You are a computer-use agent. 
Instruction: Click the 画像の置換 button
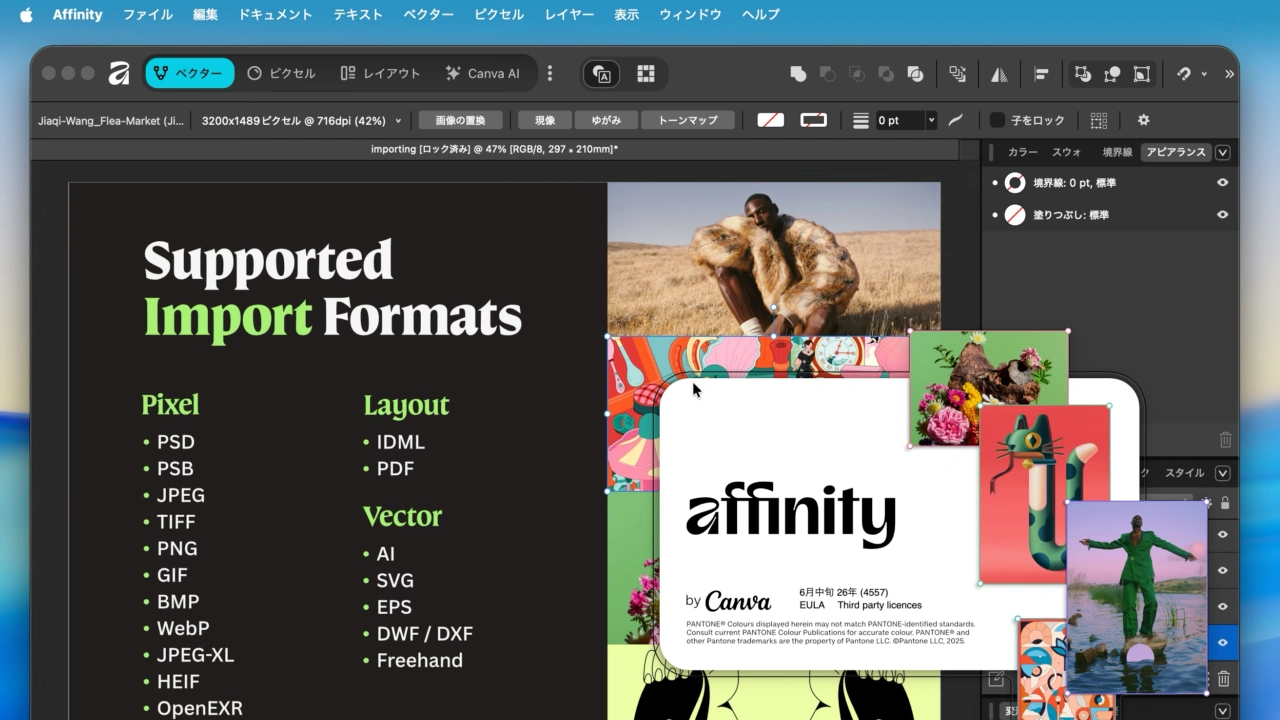pos(460,120)
